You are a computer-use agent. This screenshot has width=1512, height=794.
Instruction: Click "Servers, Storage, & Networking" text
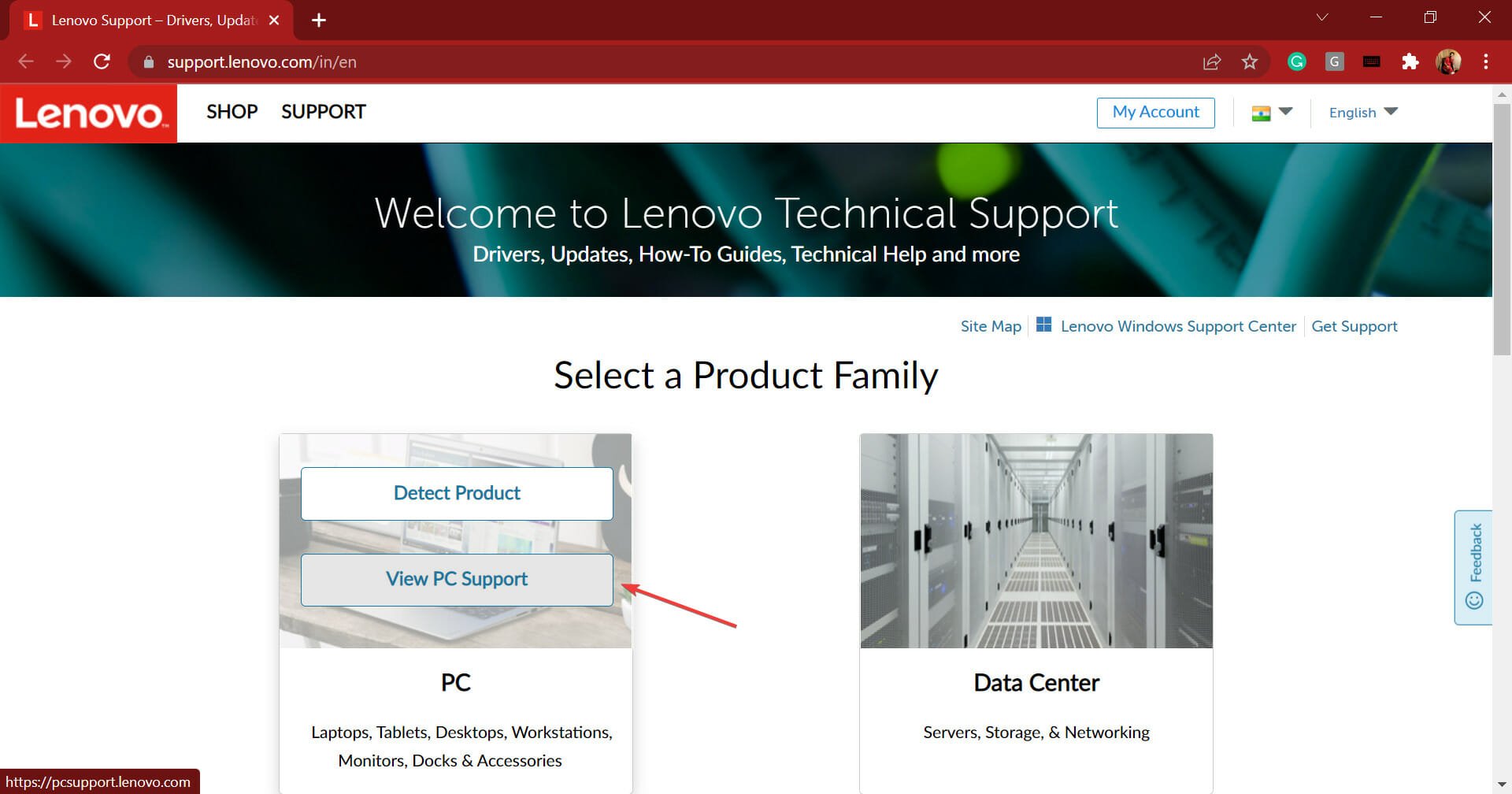1036,733
